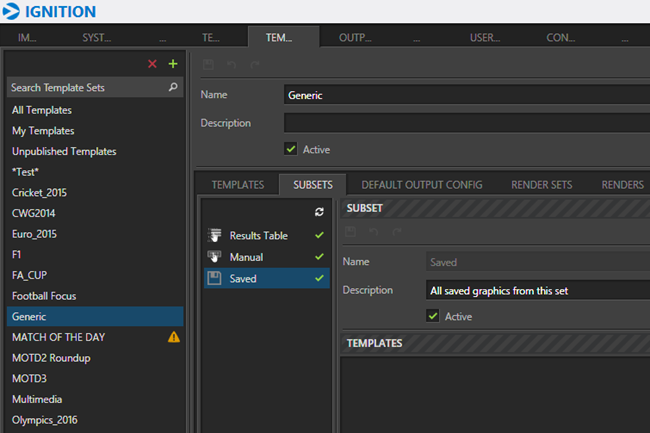This screenshot has width=650, height=433.
Task: Select All Templates in the list
Action: coord(95,110)
